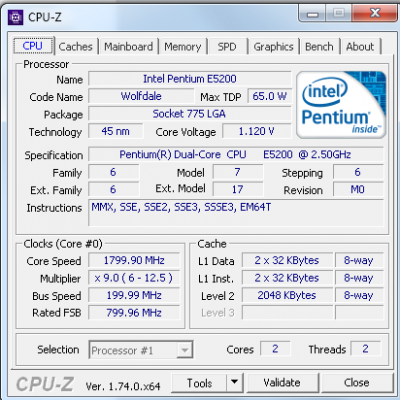This screenshot has height=400, width=400.
Task: Click the Level 2 size 2048 KBytes
Action: point(287,295)
